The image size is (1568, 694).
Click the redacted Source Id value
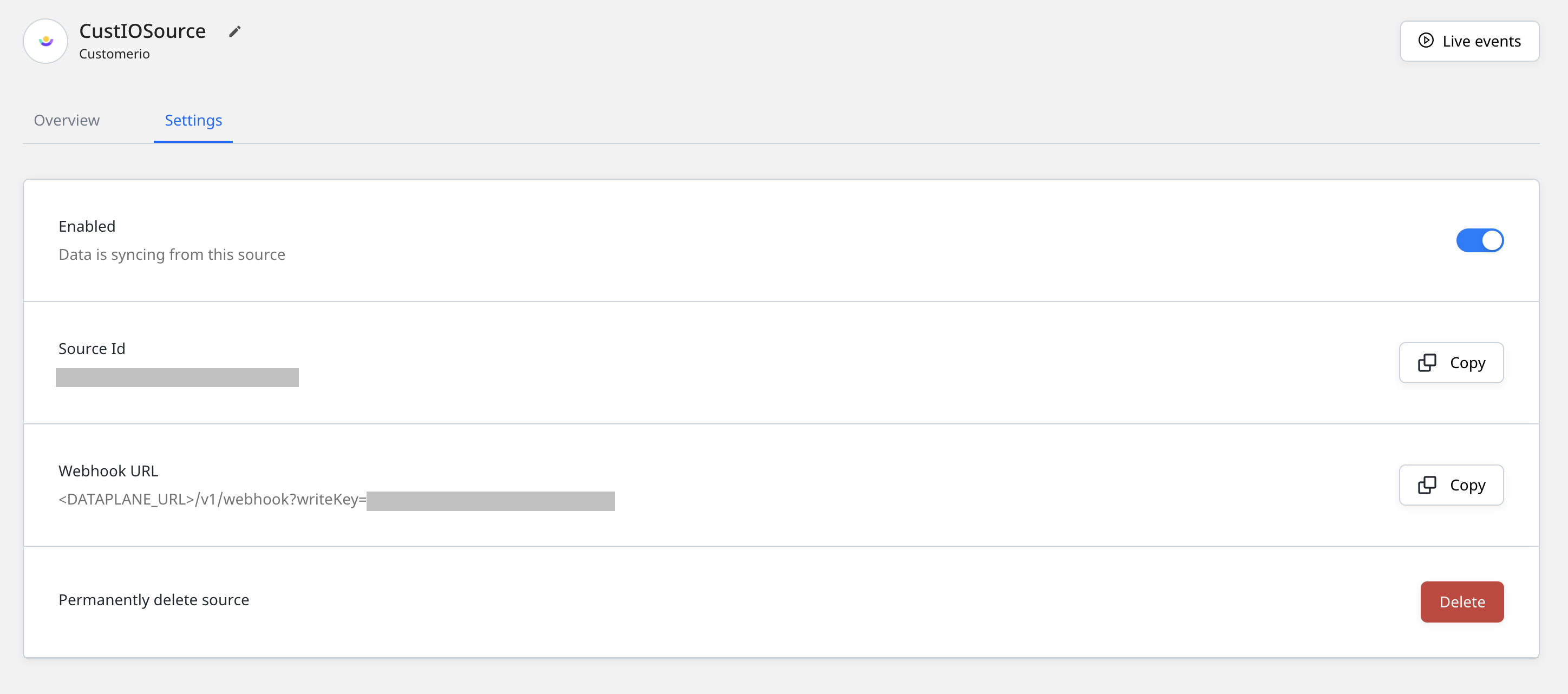coord(177,377)
